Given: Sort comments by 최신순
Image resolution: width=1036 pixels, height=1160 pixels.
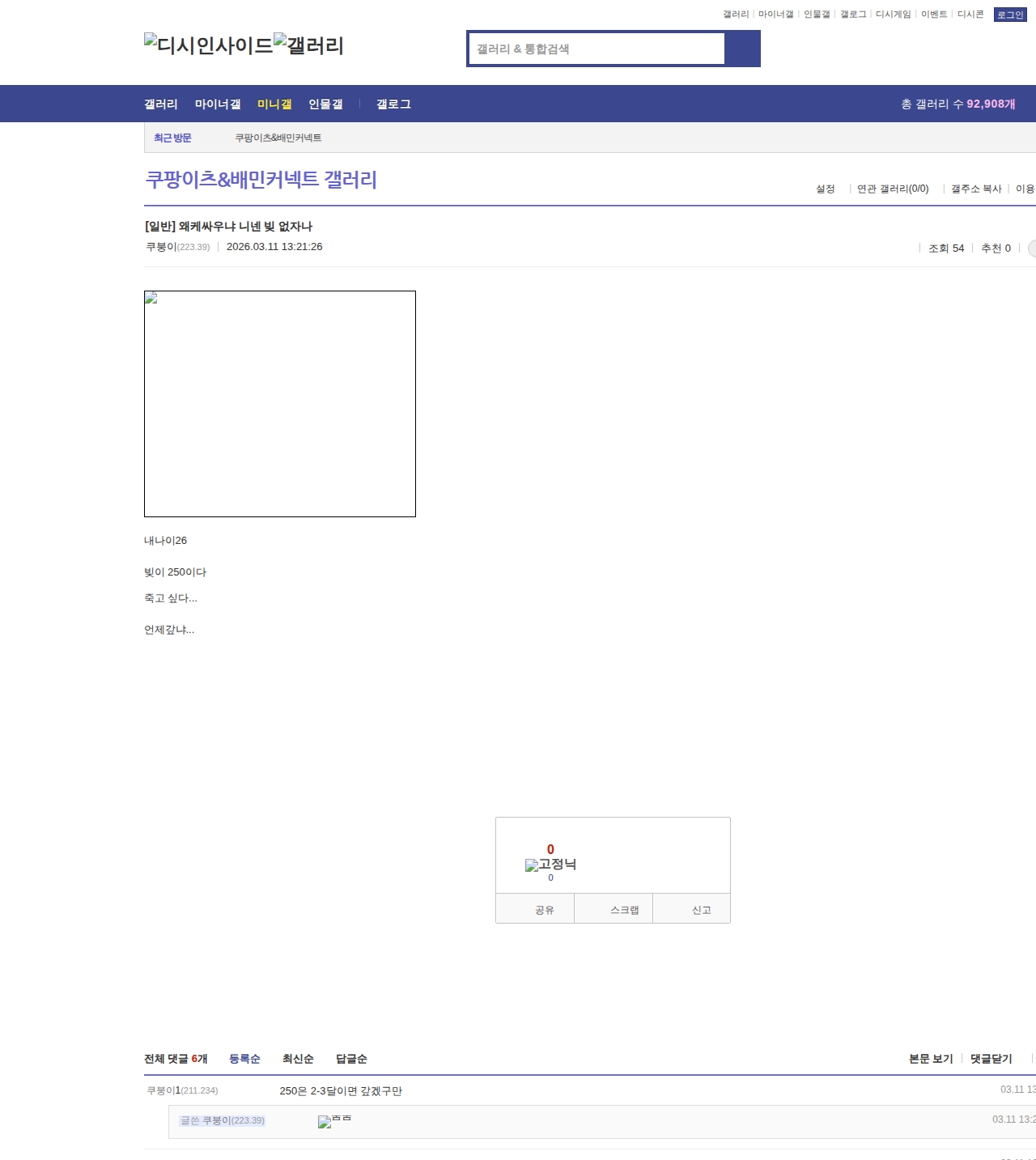Looking at the screenshot, I should pyautogui.click(x=298, y=1059).
